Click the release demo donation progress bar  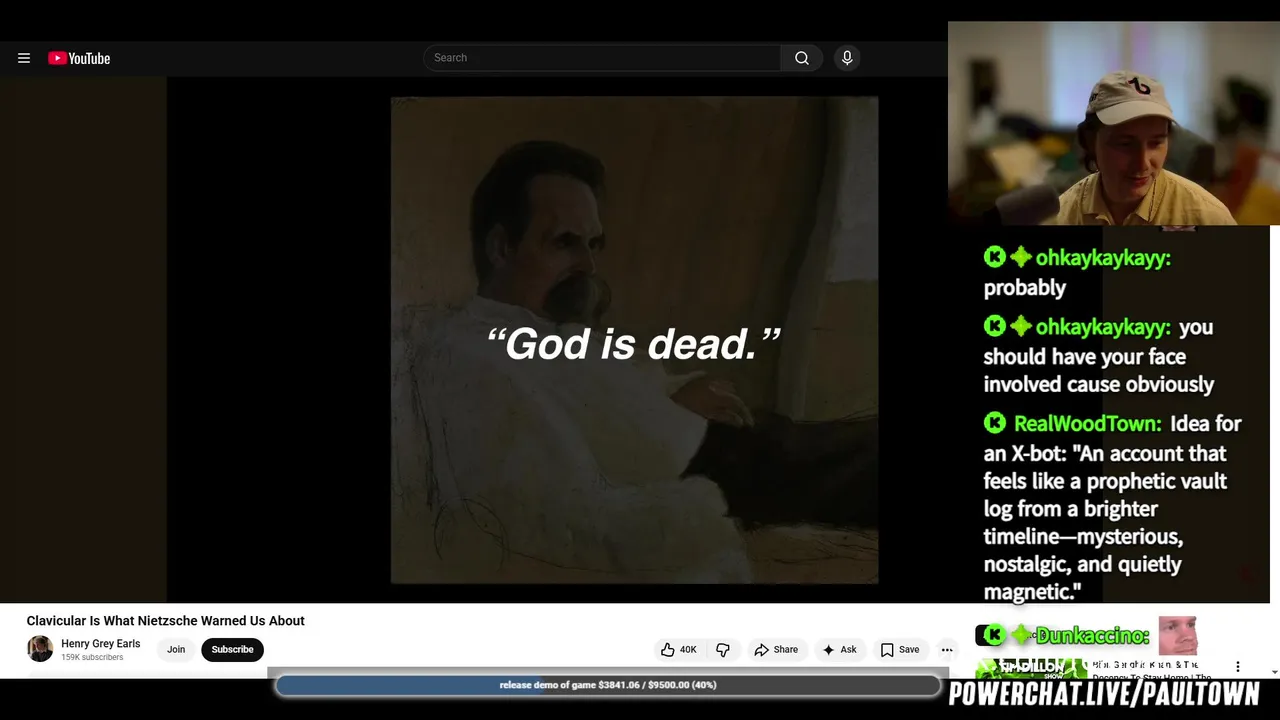coord(608,685)
